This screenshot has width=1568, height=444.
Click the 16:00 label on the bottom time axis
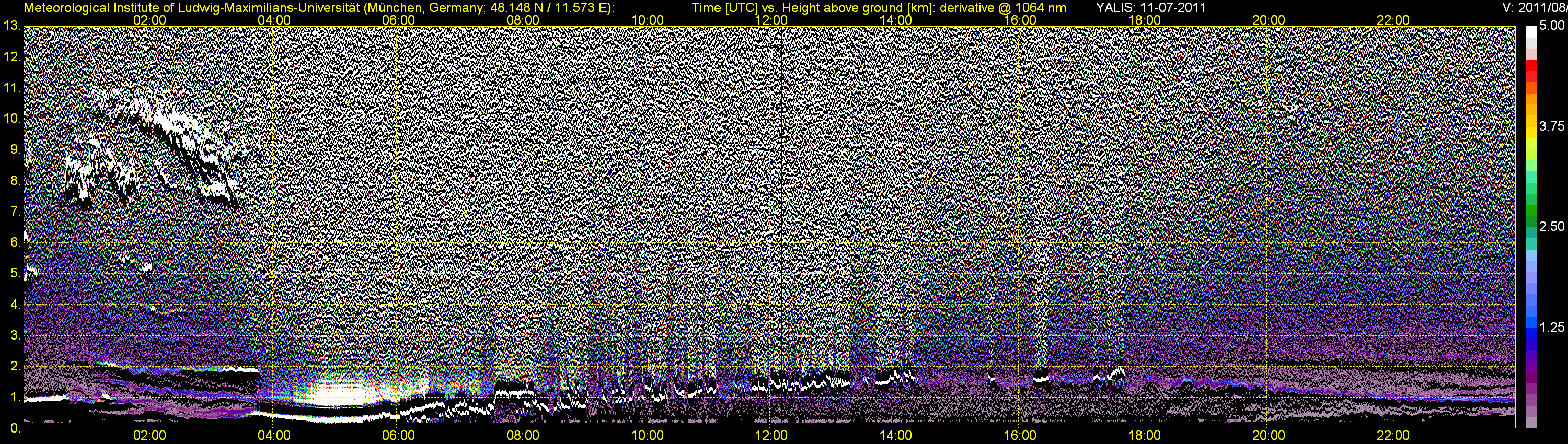click(x=1020, y=436)
